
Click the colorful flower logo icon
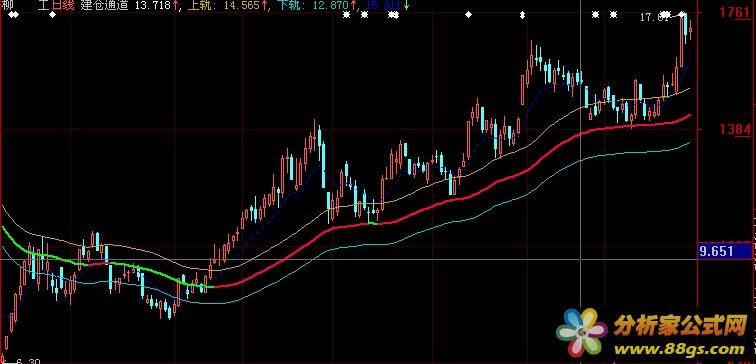point(582,333)
